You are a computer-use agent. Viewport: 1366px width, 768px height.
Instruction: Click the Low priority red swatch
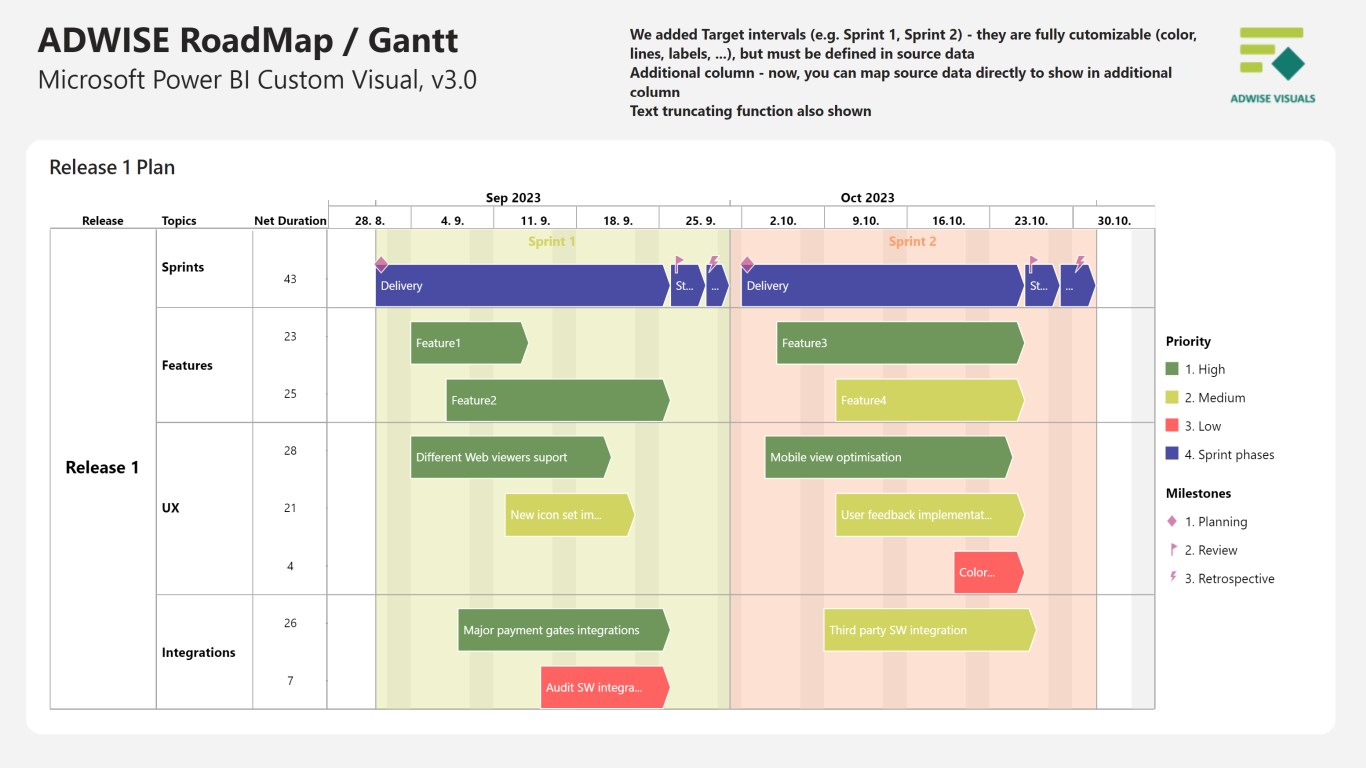tap(1172, 426)
